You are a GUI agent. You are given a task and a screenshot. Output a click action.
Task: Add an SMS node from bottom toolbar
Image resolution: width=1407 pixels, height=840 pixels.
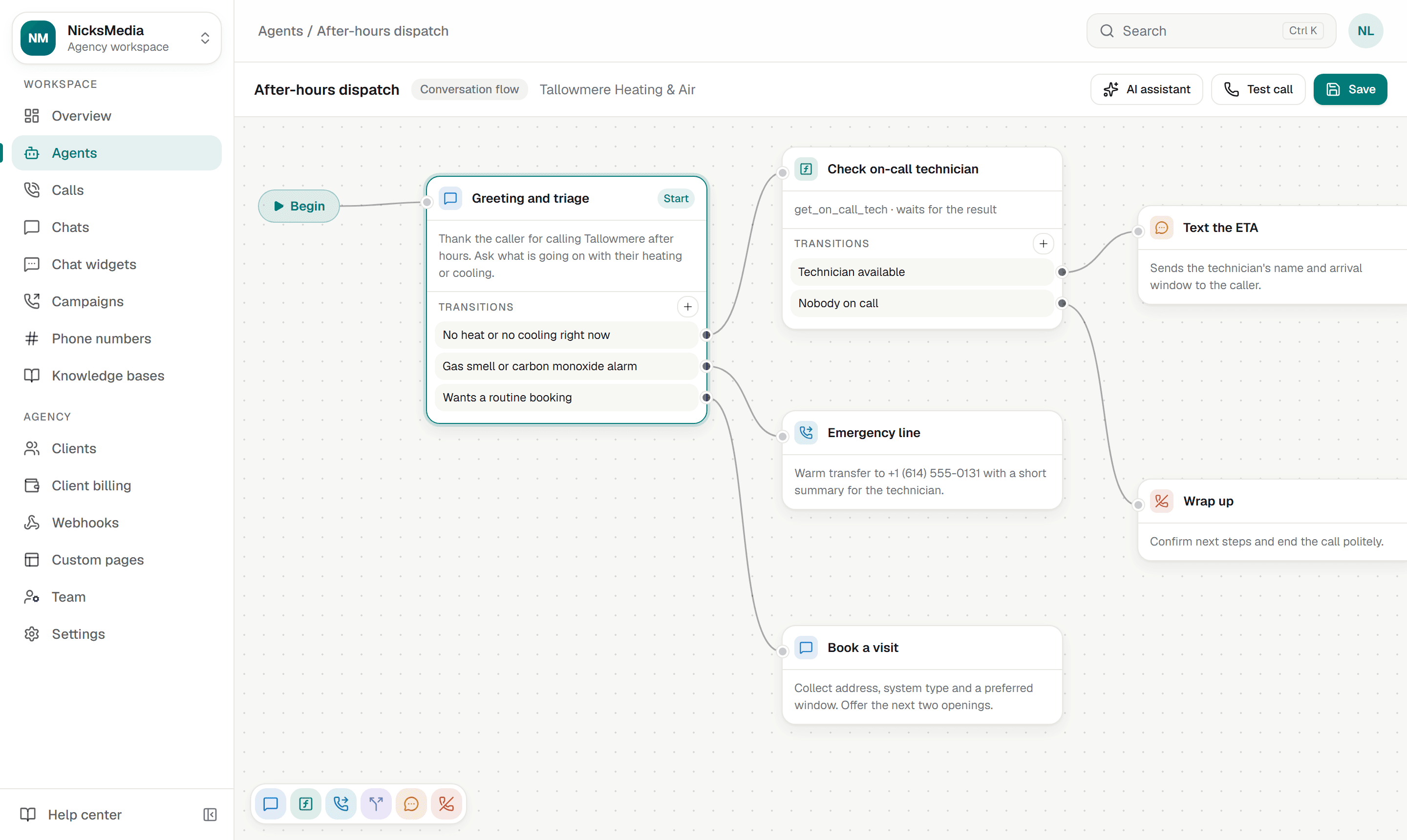(411, 803)
